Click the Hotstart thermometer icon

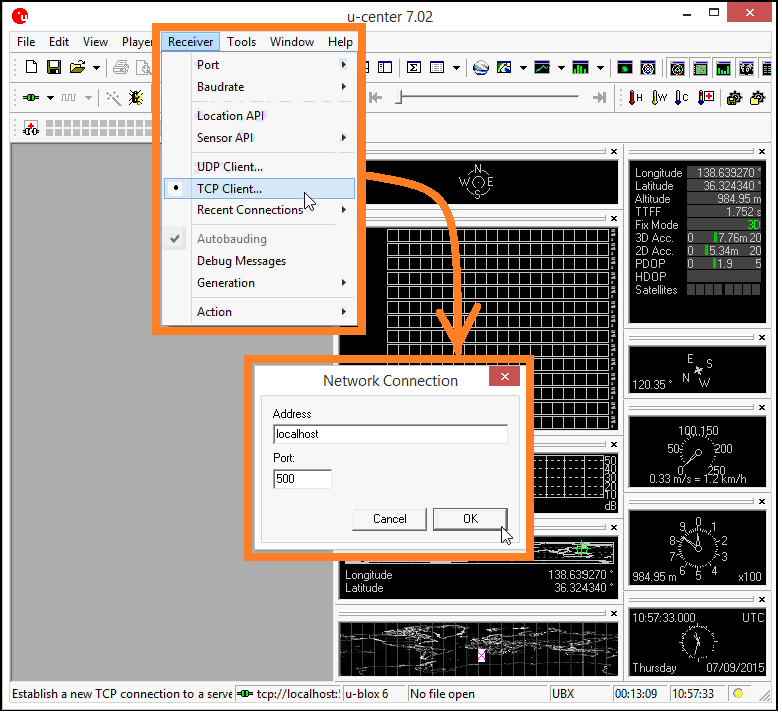(x=636, y=98)
